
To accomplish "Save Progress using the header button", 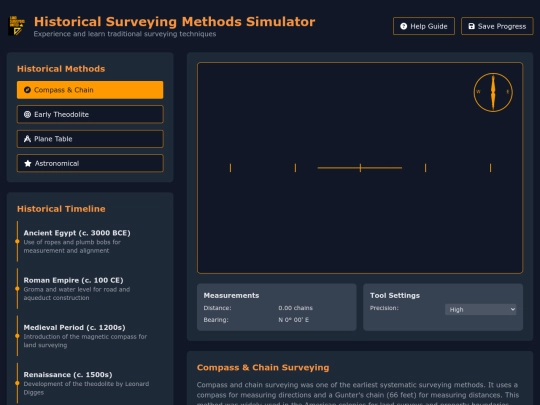I will pyautogui.click(x=497, y=26).
